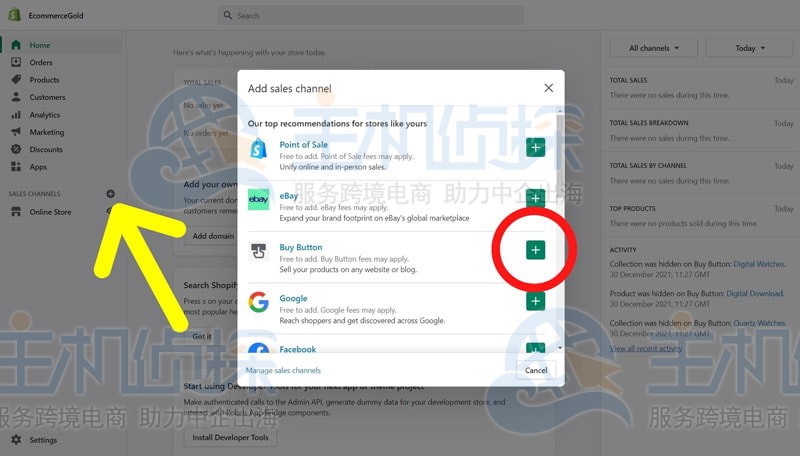Open Settings at sidebar bottom
The width and height of the screenshot is (800, 456).
coord(43,440)
